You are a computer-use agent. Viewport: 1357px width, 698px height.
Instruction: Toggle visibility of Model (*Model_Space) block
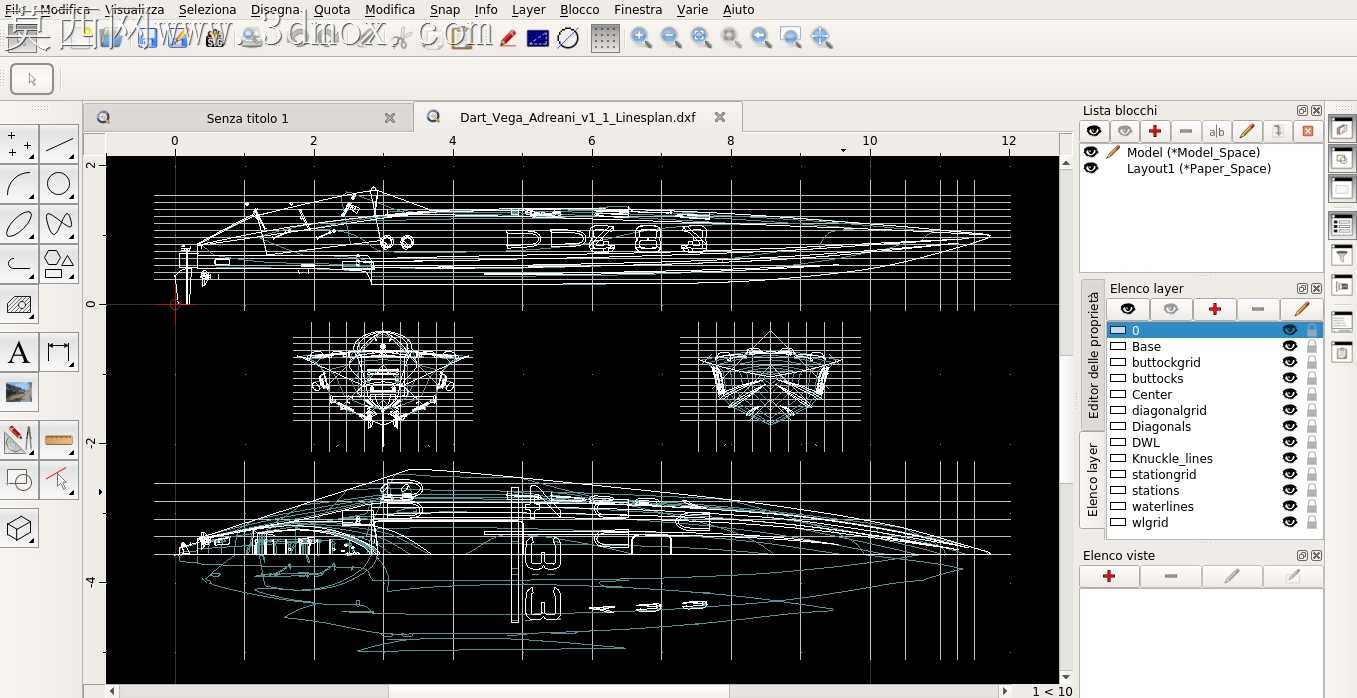tap(1091, 152)
